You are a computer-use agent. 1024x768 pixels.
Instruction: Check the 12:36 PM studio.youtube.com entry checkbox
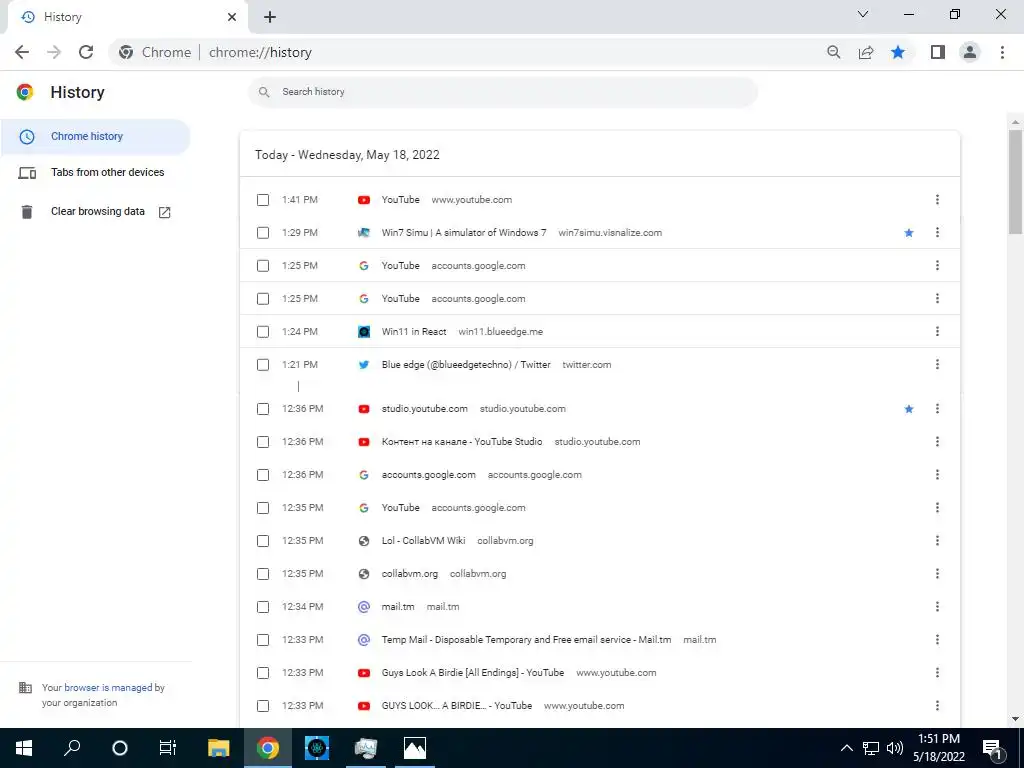(x=263, y=409)
